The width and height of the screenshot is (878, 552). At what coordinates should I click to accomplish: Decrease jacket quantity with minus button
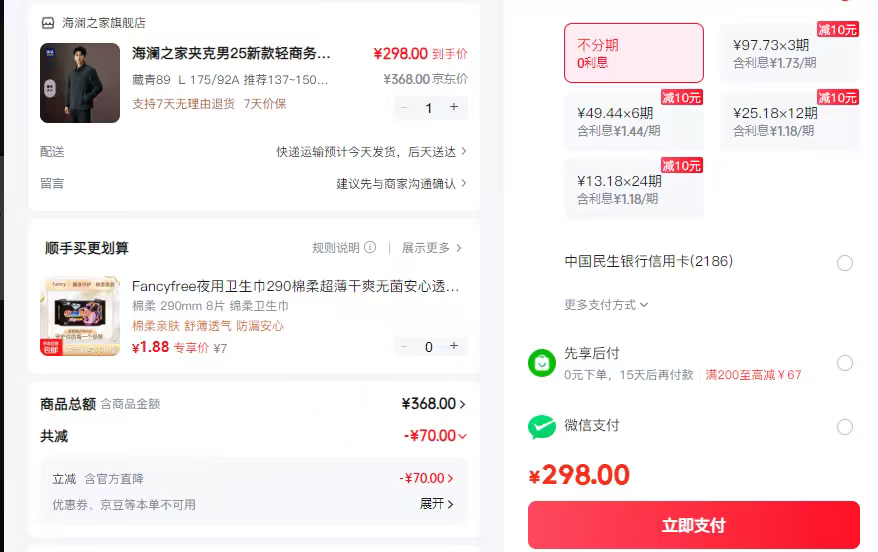(x=404, y=107)
